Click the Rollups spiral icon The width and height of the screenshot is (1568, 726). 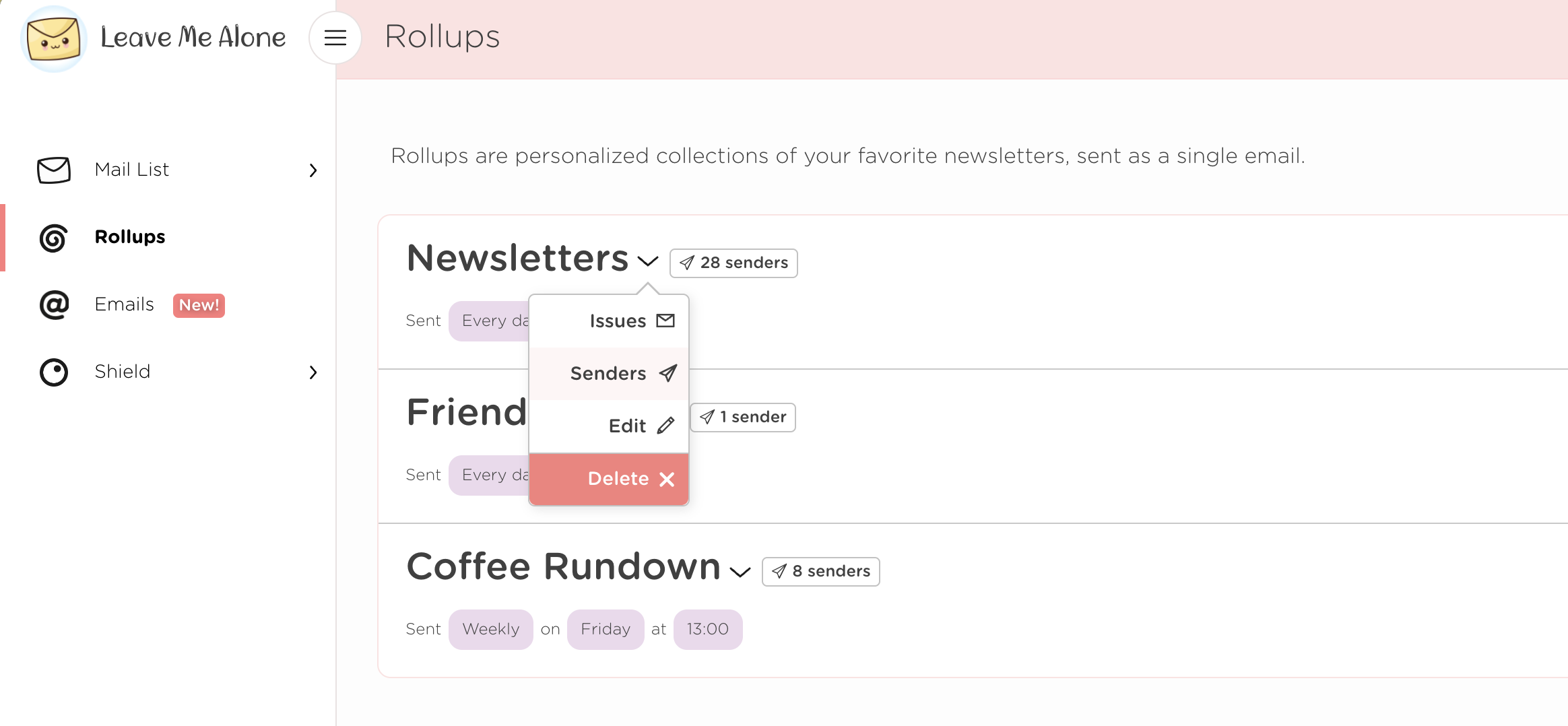pyautogui.click(x=54, y=238)
